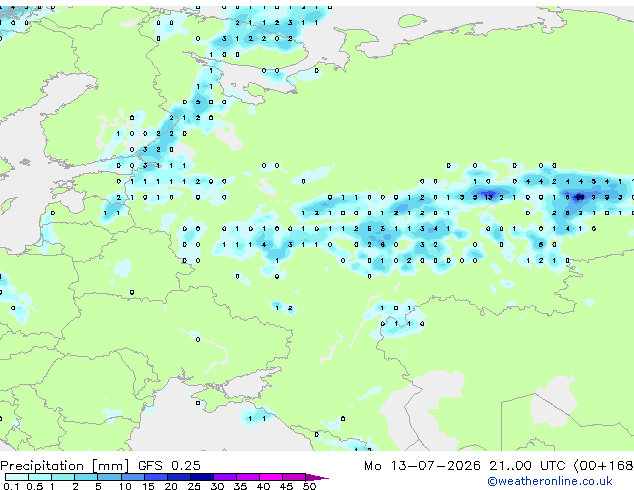Click the '45' legend scale label
634x490 pixels.
[286, 486]
